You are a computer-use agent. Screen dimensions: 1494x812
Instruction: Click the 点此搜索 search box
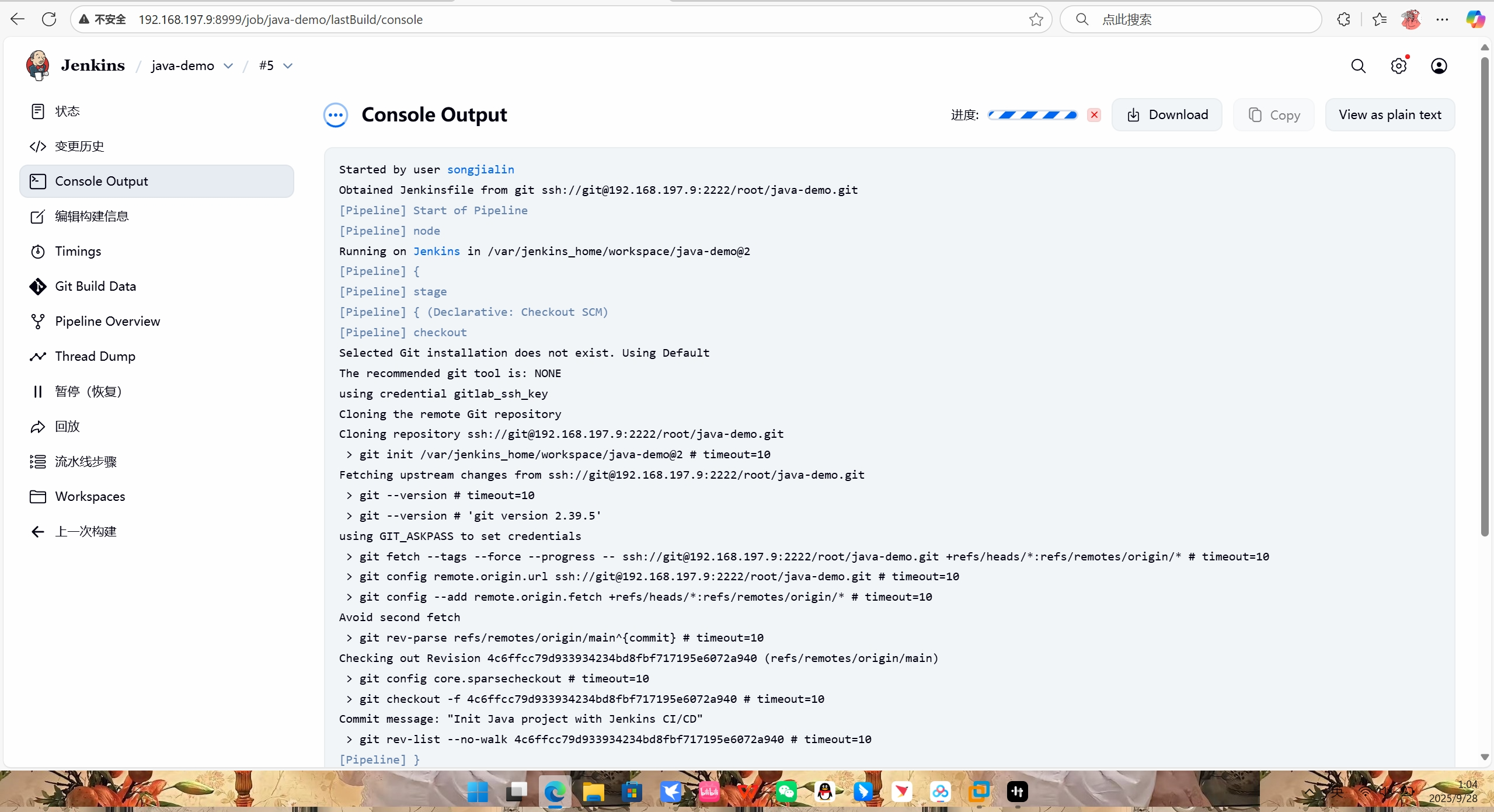[1191, 19]
